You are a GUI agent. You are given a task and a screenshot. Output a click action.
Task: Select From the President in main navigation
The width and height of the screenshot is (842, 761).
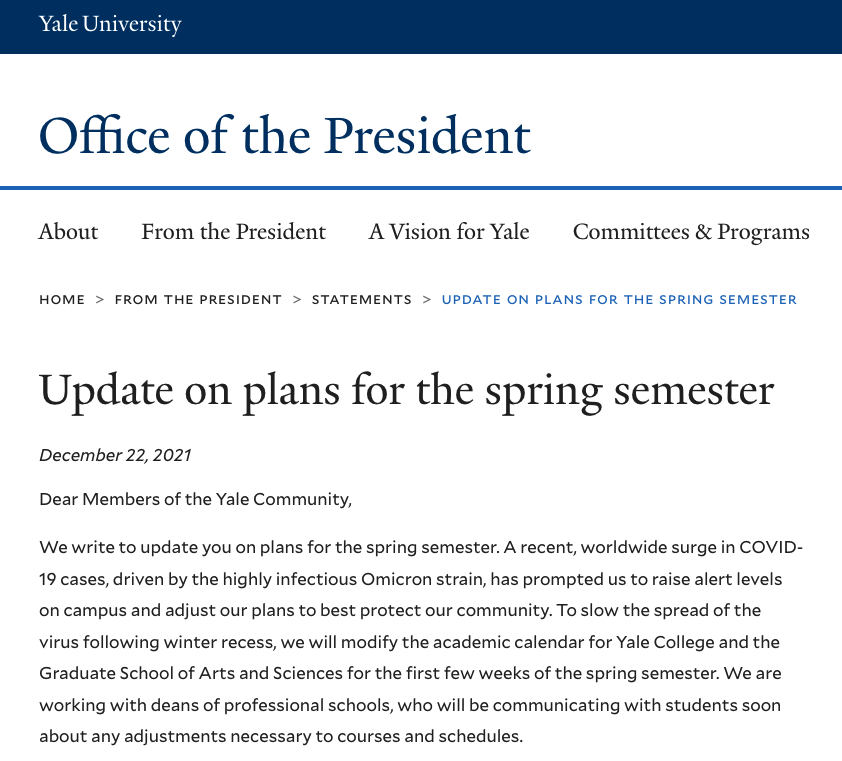(x=234, y=232)
